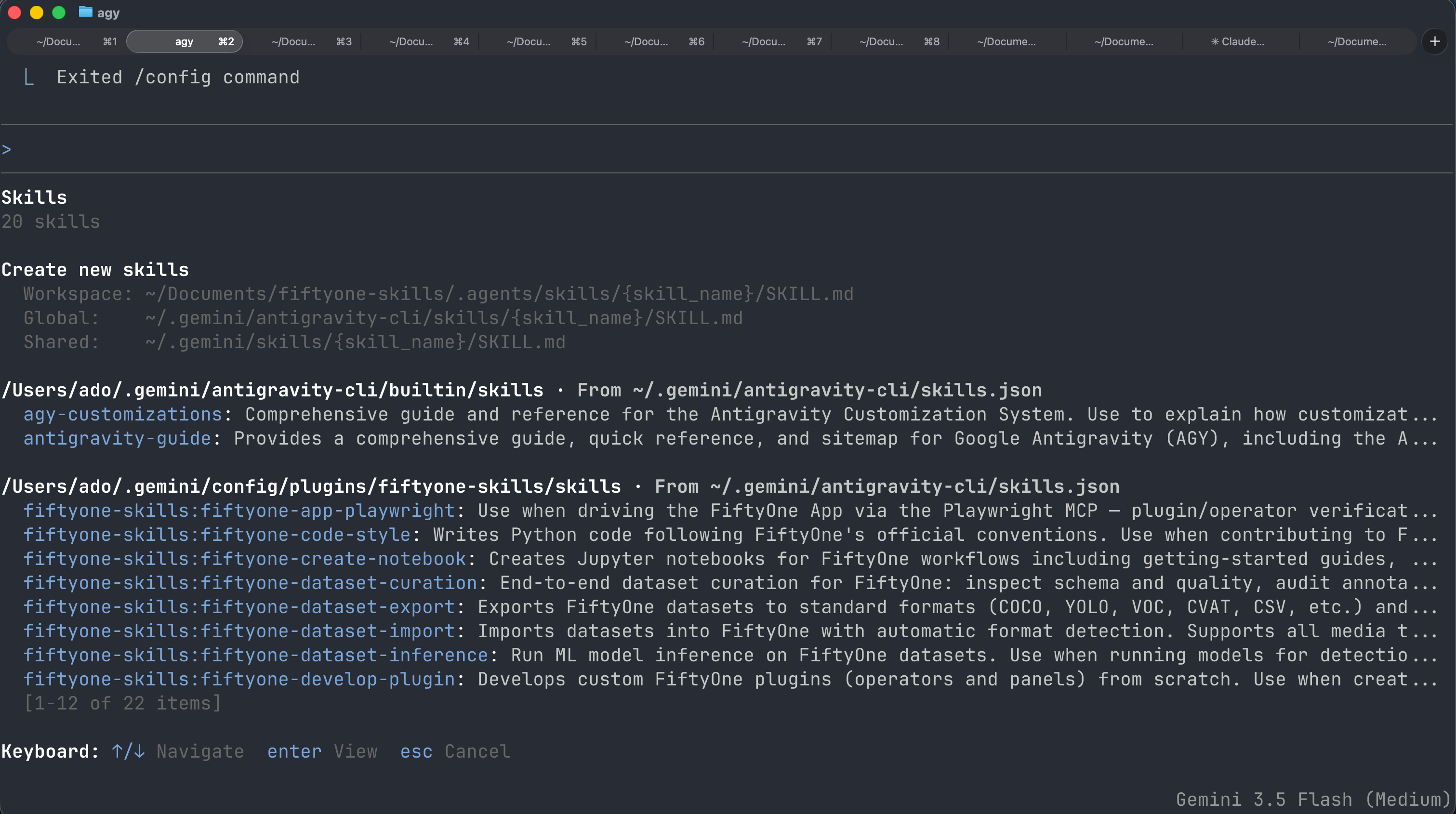Click the Workspace skills path line
Image resolution: width=1456 pixels, height=814 pixels.
[438, 294]
